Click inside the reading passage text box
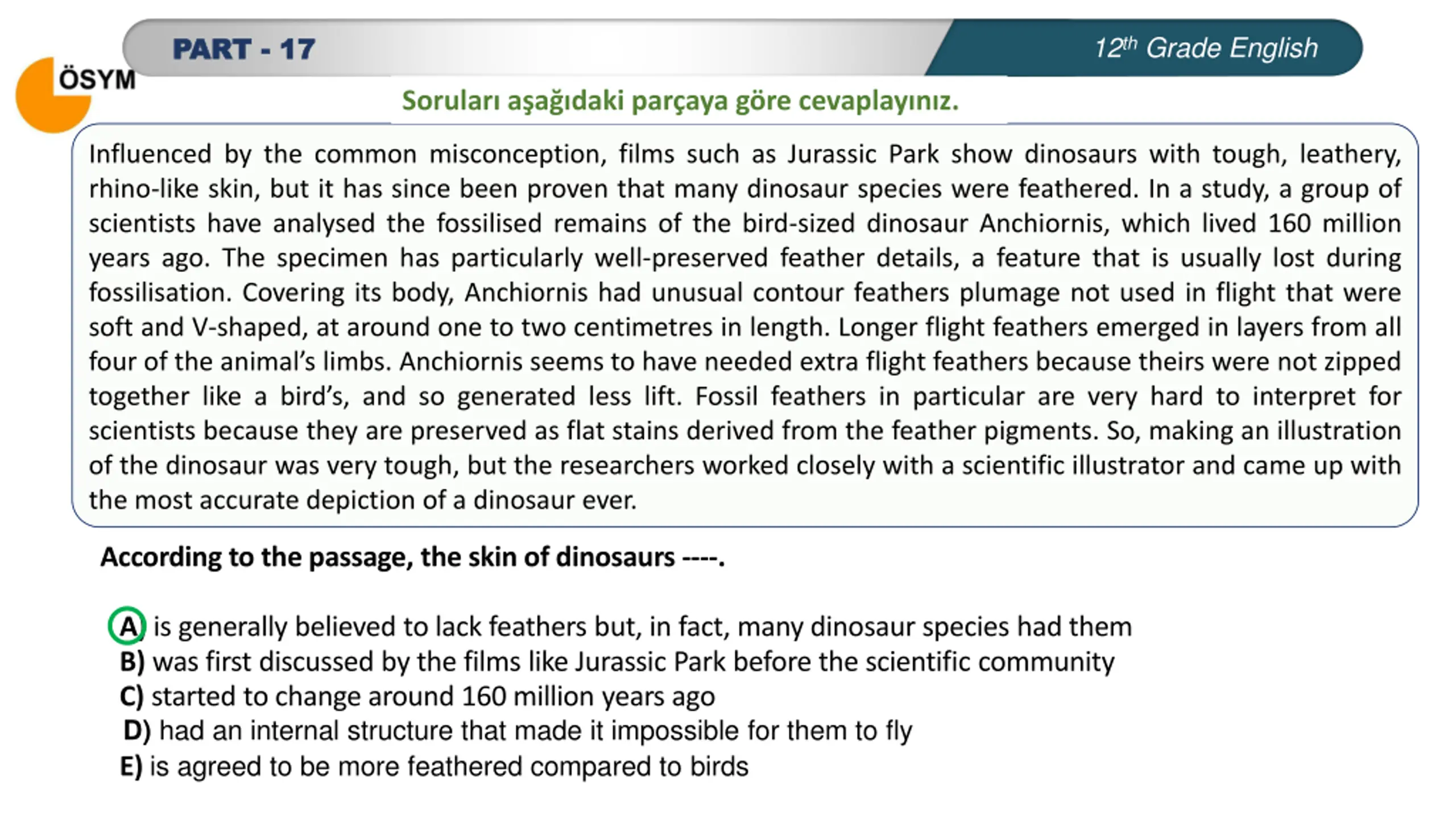This screenshot has width=1456, height=819. [745, 325]
